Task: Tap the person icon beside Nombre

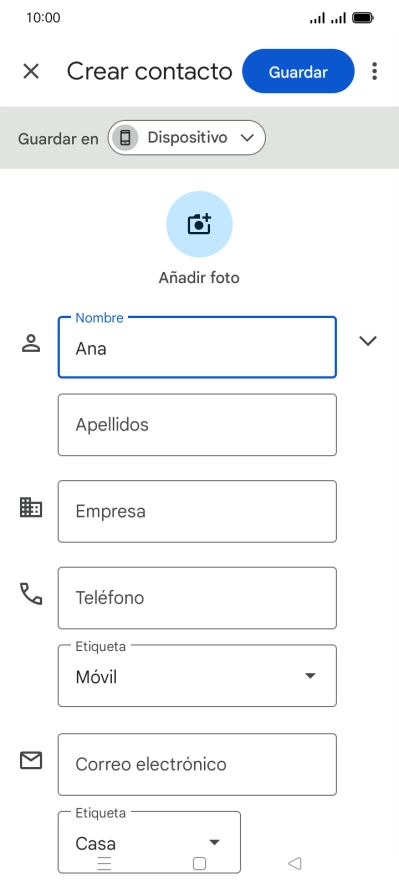Action: pos(31,343)
